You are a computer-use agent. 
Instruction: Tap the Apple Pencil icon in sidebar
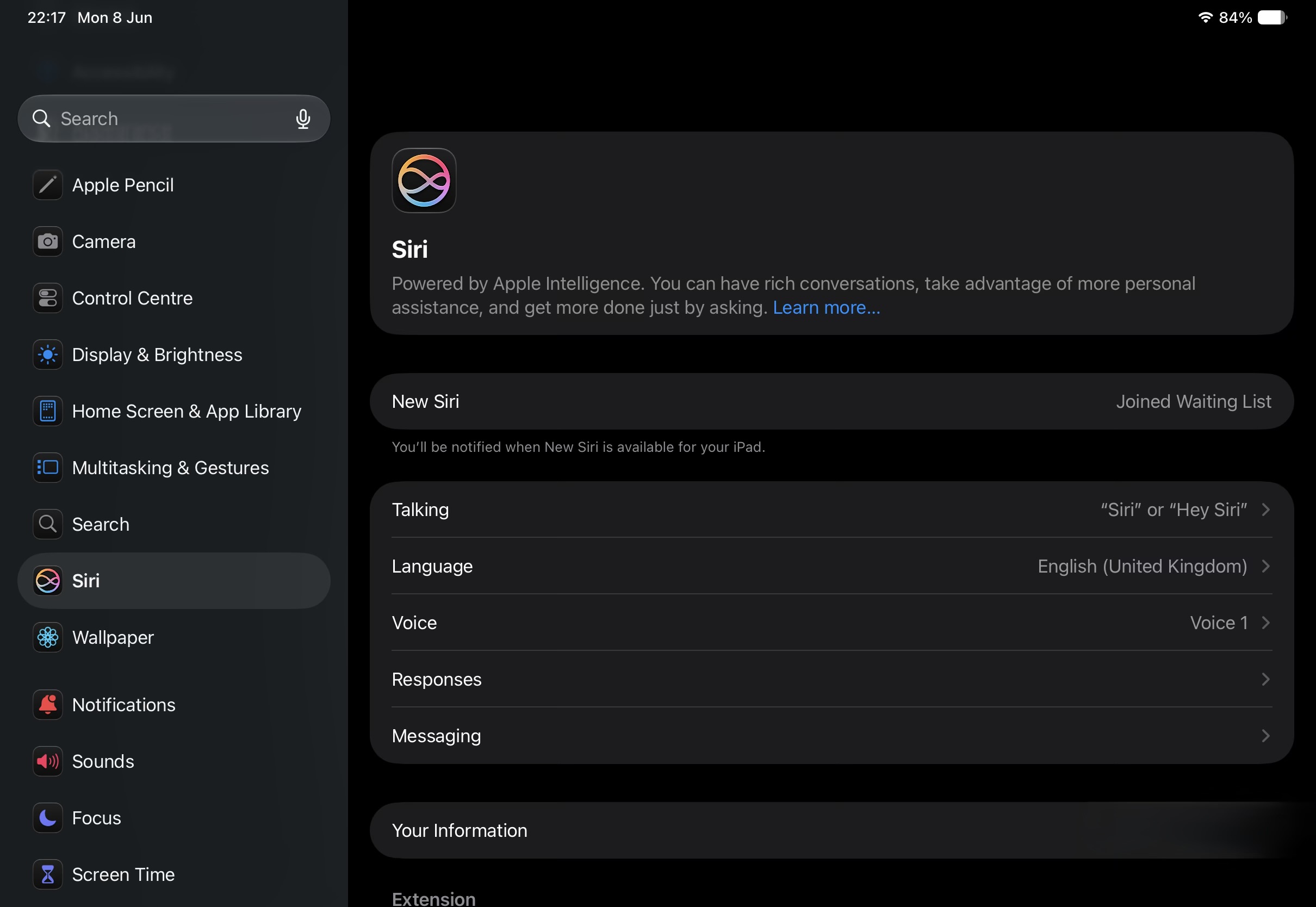48,185
